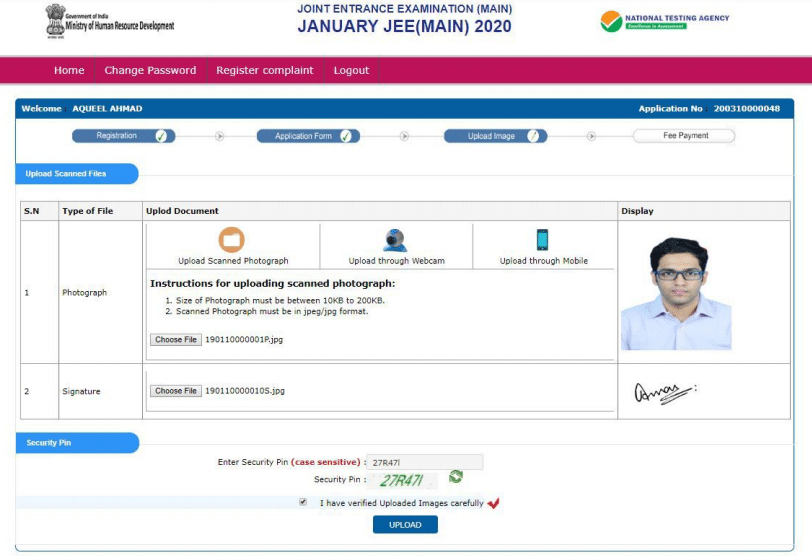Open the Register complaint page

[265, 70]
